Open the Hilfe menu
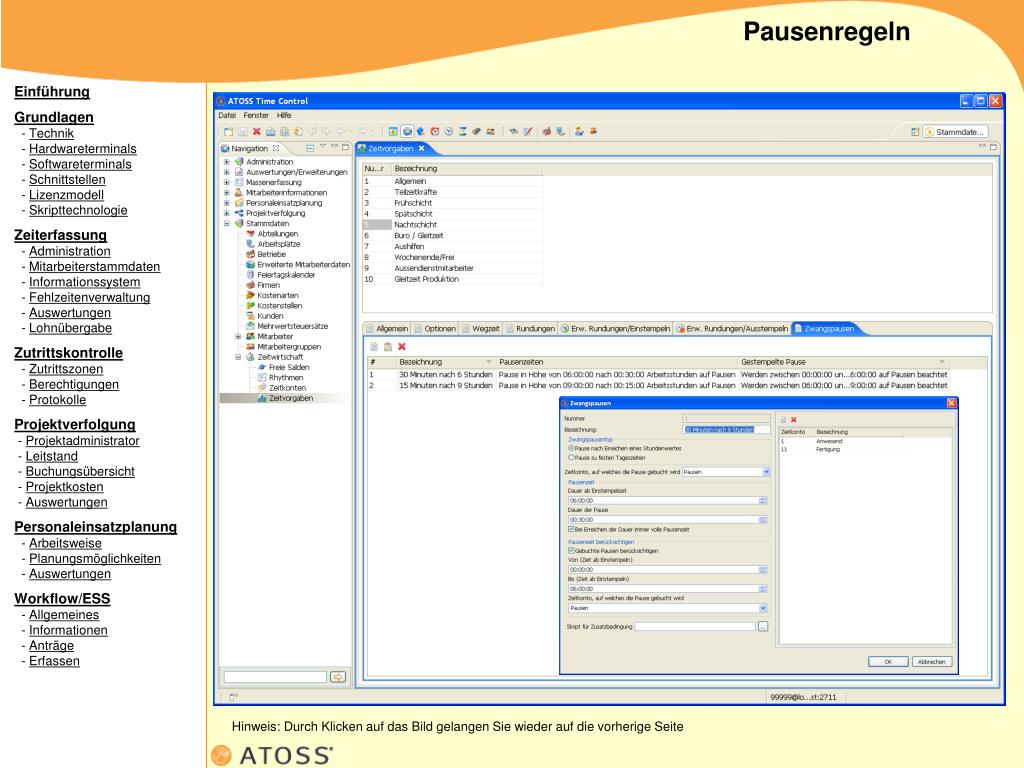The height and width of the screenshot is (768, 1024). 284,116
